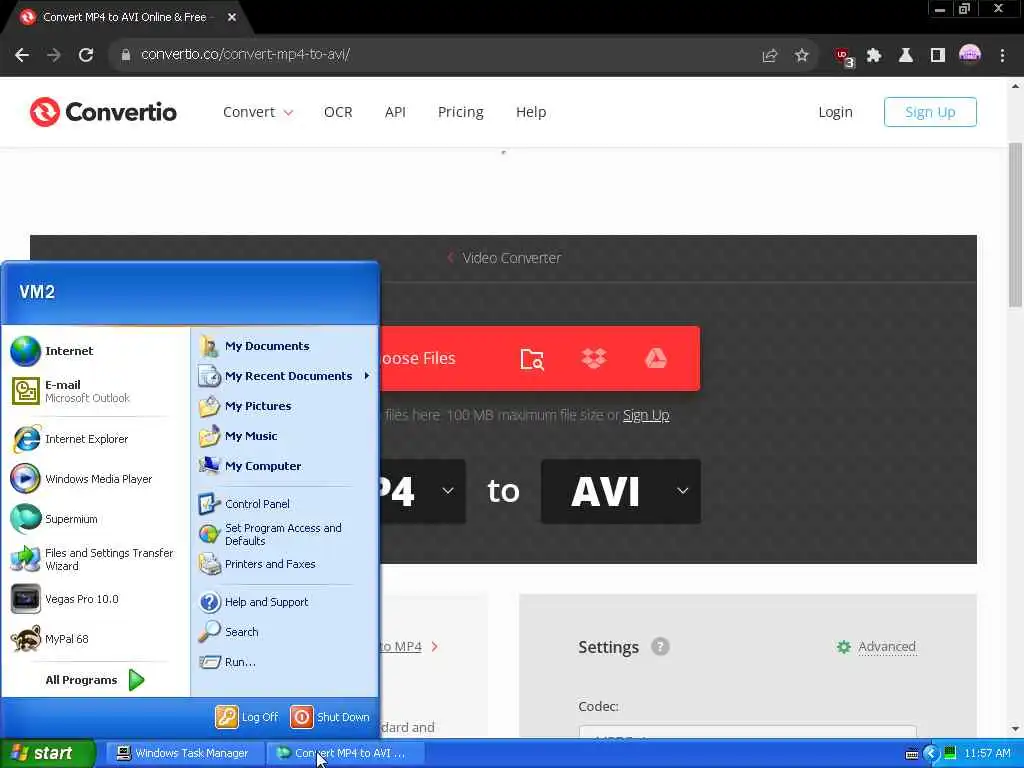Click the Login link
The image size is (1024, 768).
[835, 112]
